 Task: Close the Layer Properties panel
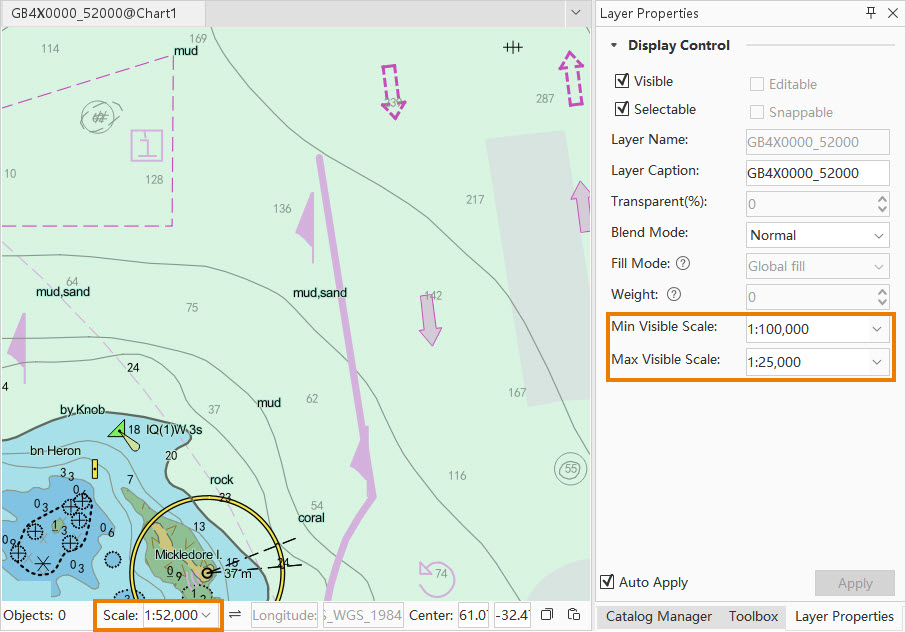[x=891, y=13]
